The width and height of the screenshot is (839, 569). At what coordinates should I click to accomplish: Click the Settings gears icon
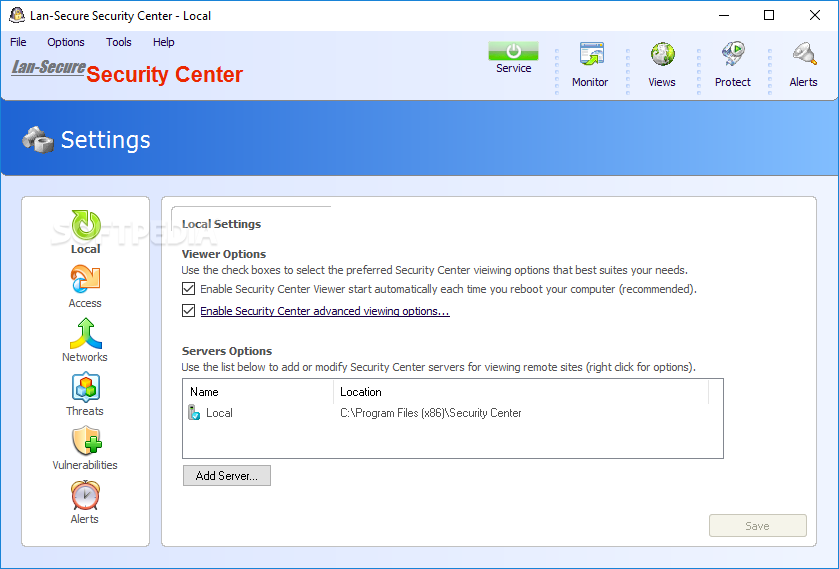pos(37,139)
